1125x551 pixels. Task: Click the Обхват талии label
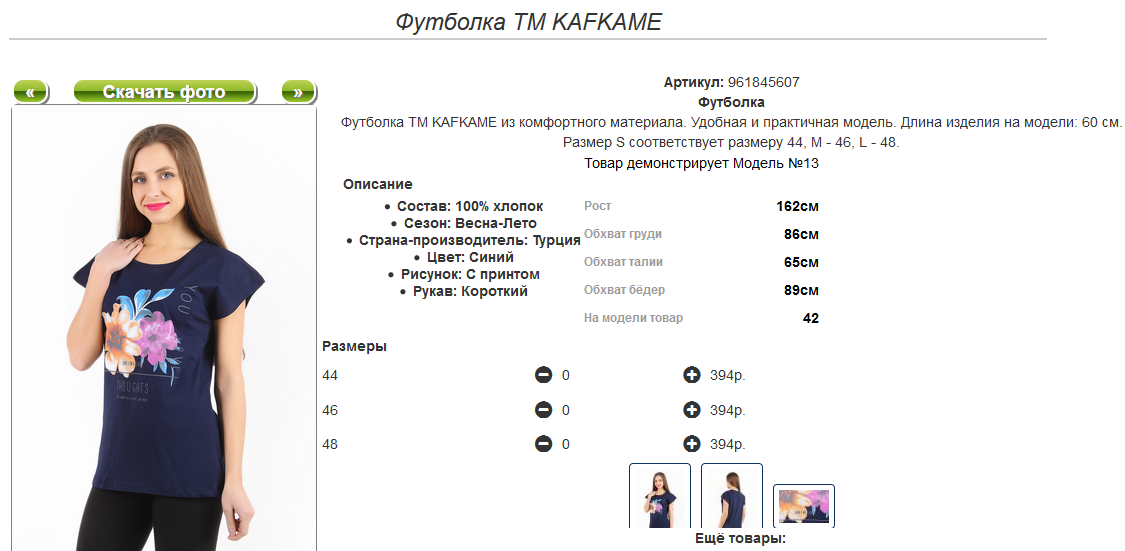click(623, 262)
